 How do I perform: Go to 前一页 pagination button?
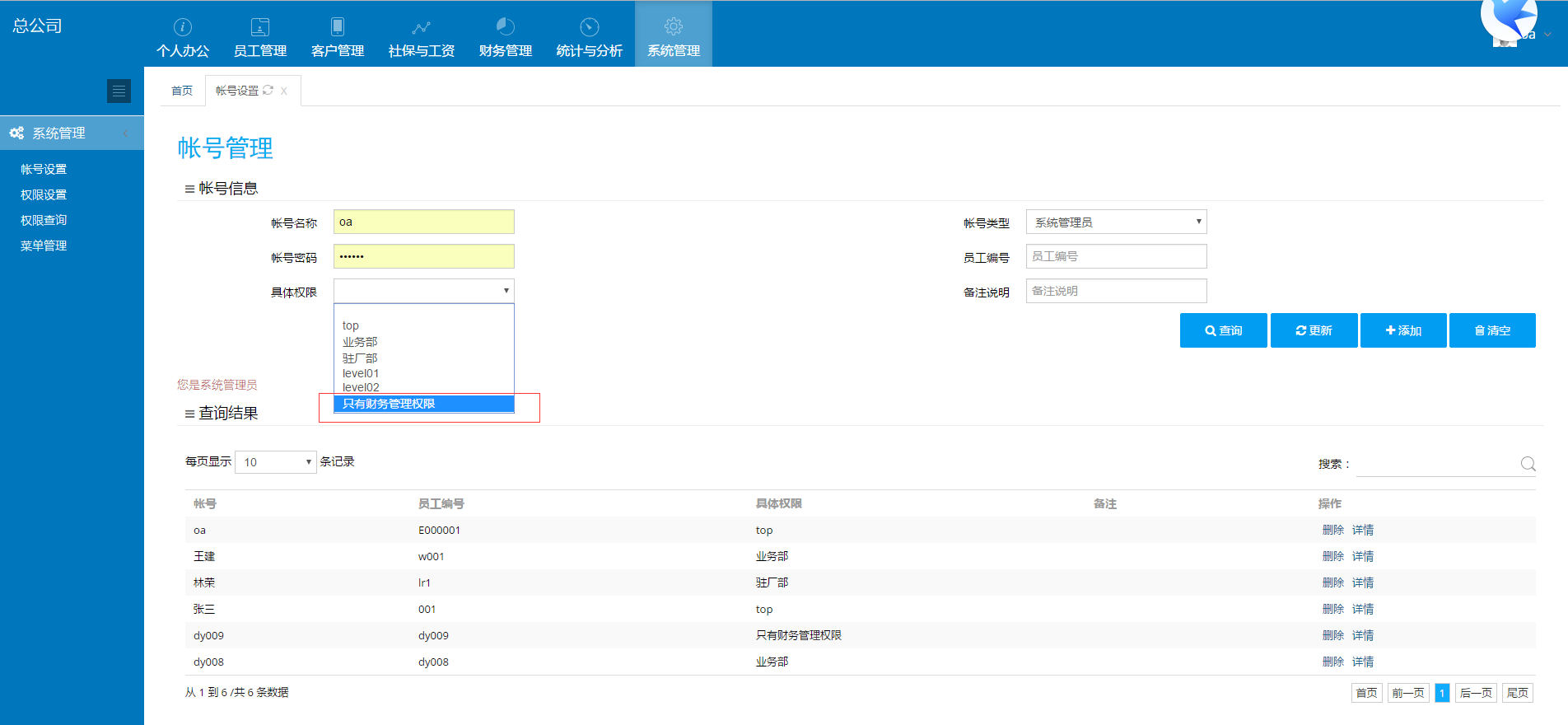click(1408, 693)
